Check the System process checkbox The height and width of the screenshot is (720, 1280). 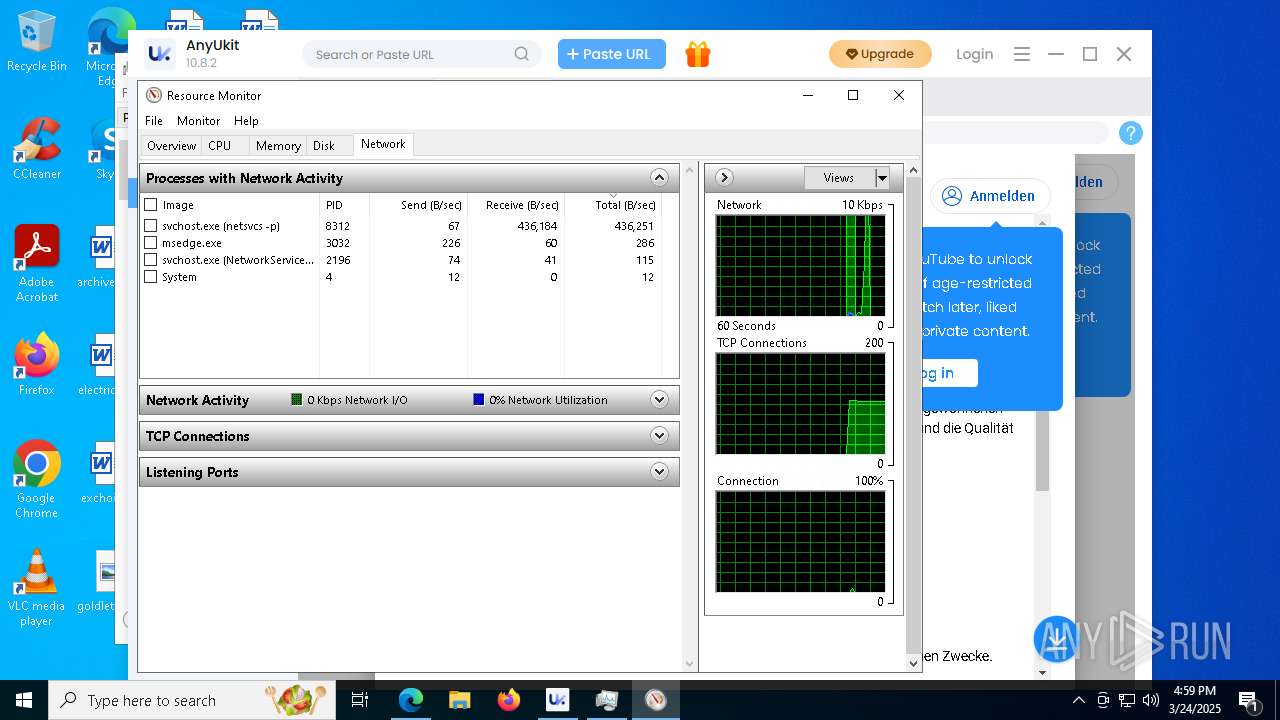click(151, 277)
